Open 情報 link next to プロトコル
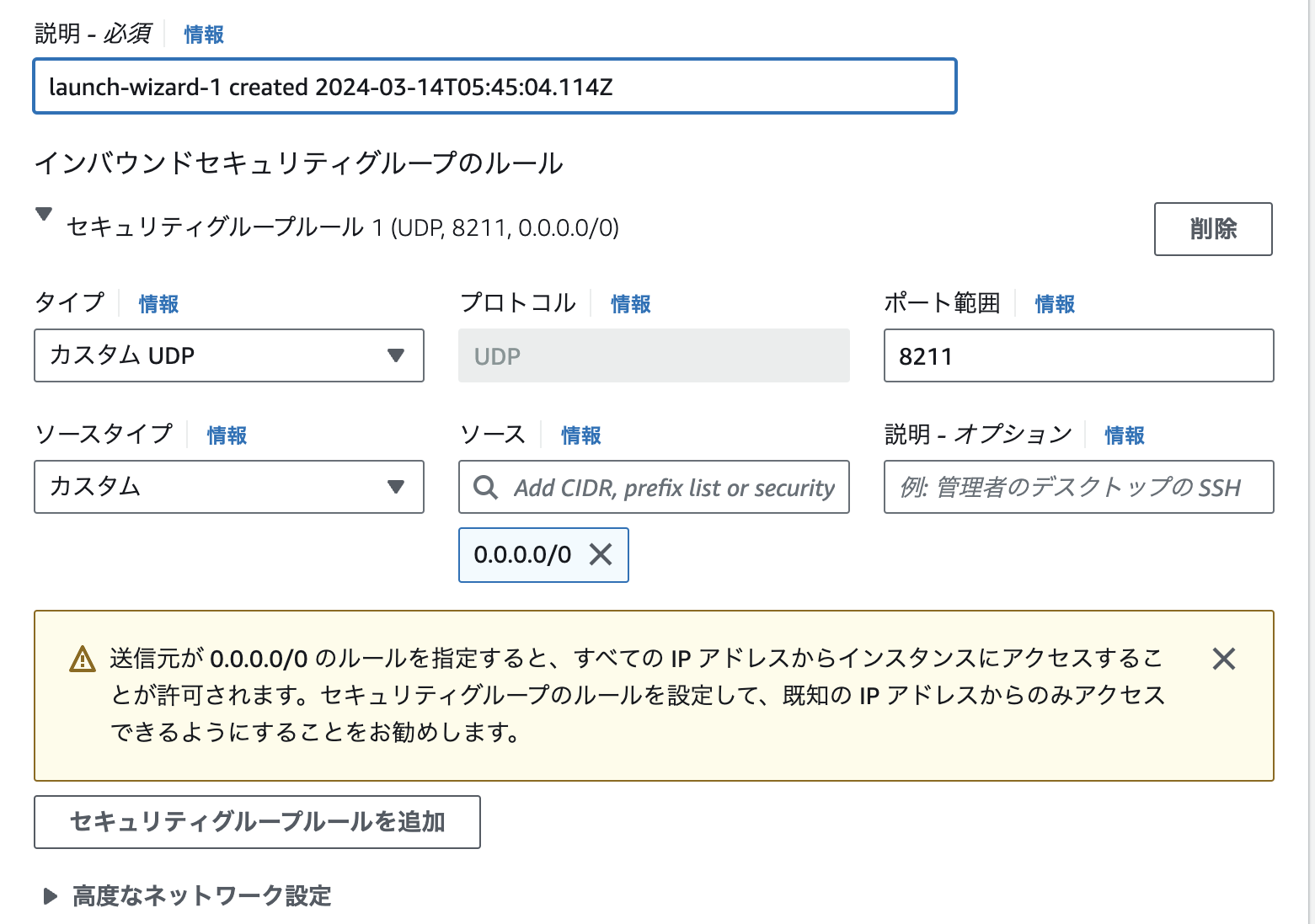The image size is (1315, 924). (630, 304)
